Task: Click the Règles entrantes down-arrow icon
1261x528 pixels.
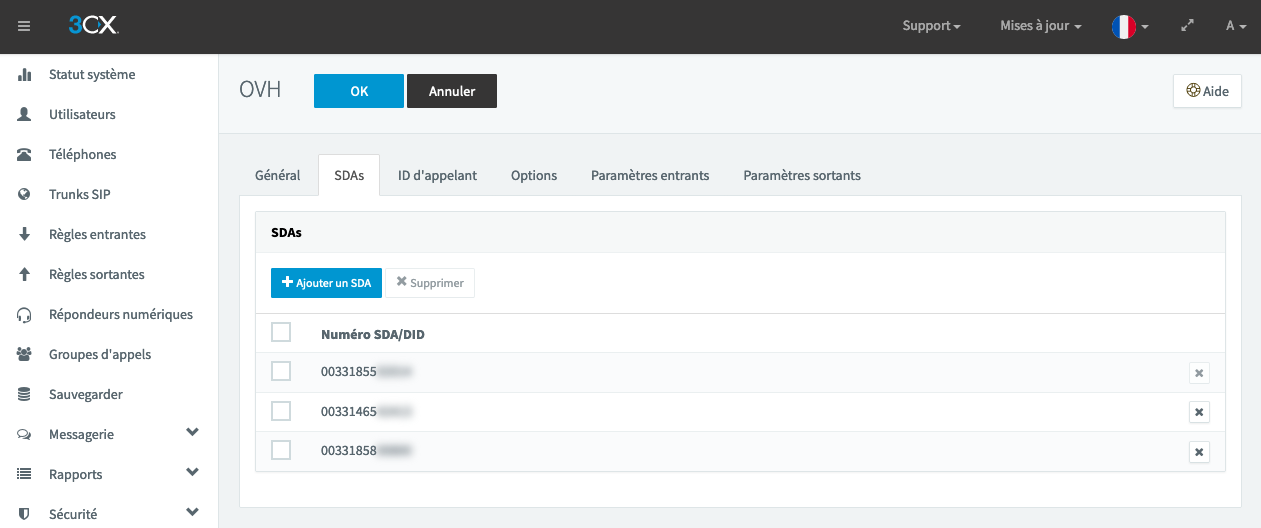Action: coord(25,235)
